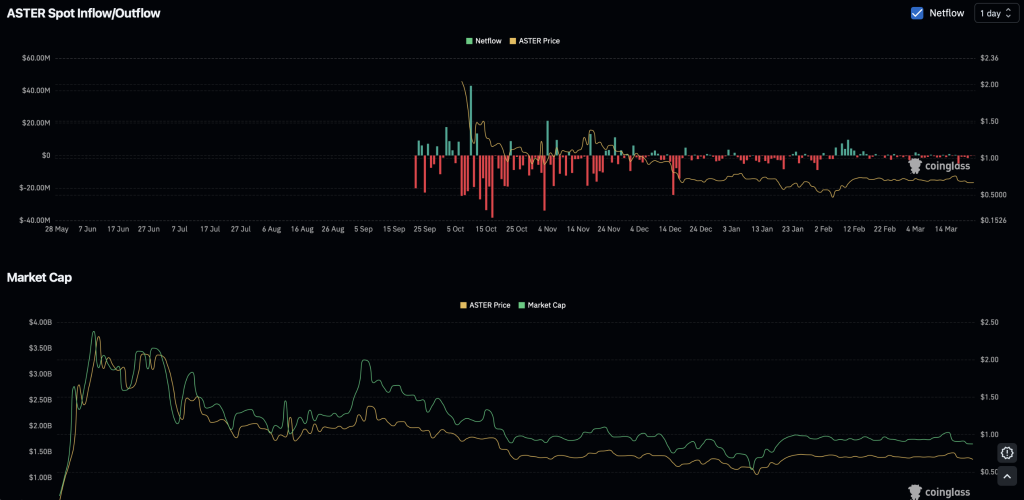Click the Market Cap section heading

39,277
